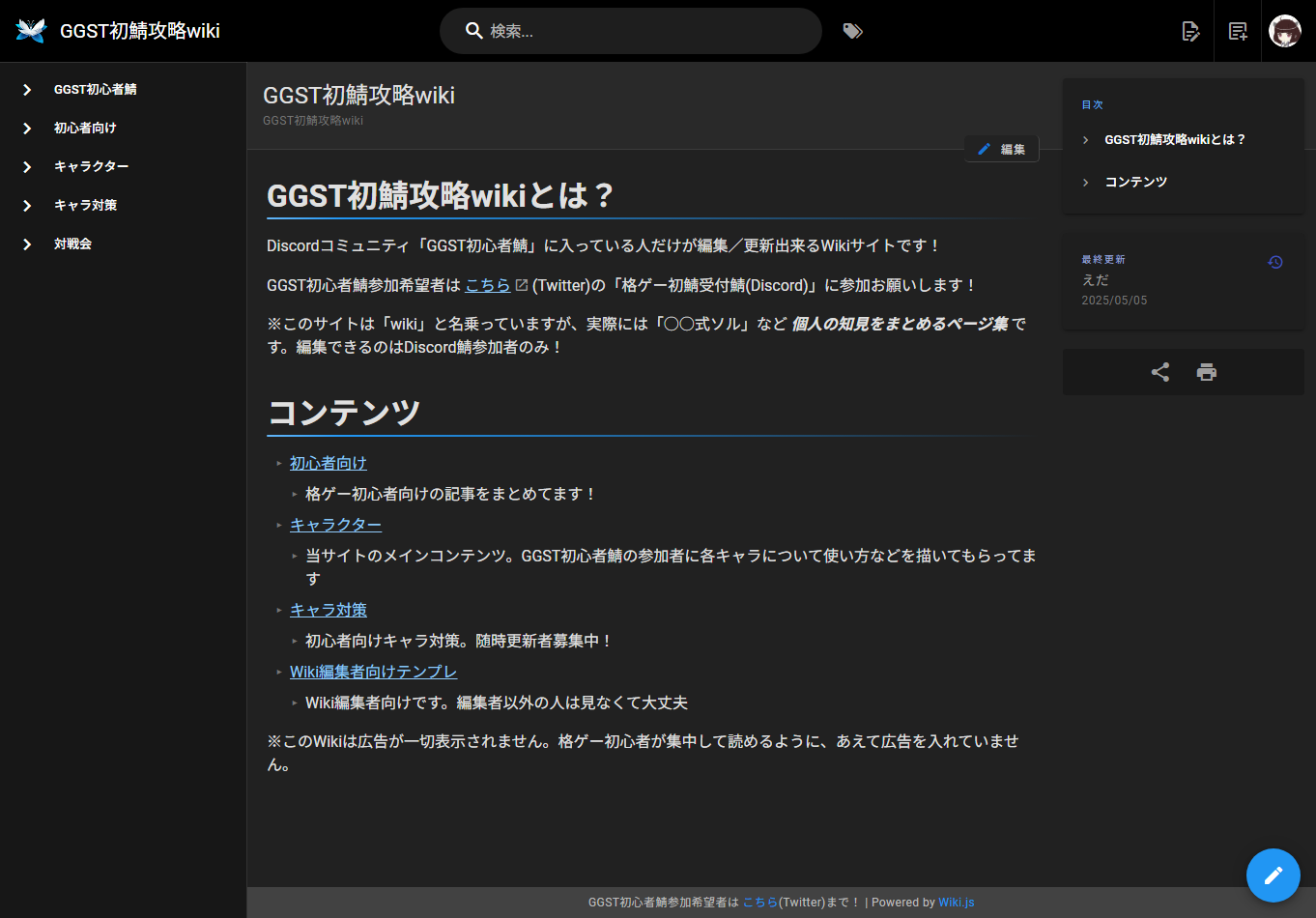
Task: Click small subtitle GGST初鯖攻略wiki under title
Action: (313, 121)
